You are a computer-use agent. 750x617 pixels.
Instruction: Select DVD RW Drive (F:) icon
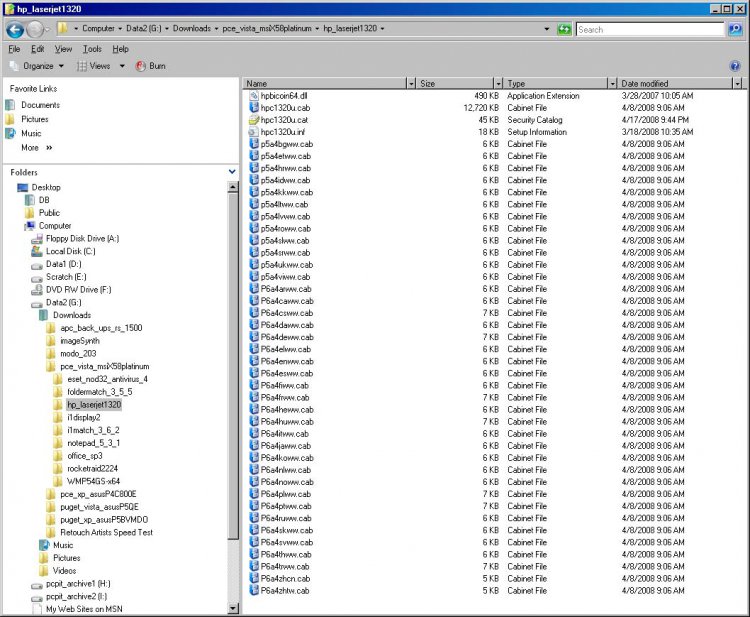pos(37,290)
